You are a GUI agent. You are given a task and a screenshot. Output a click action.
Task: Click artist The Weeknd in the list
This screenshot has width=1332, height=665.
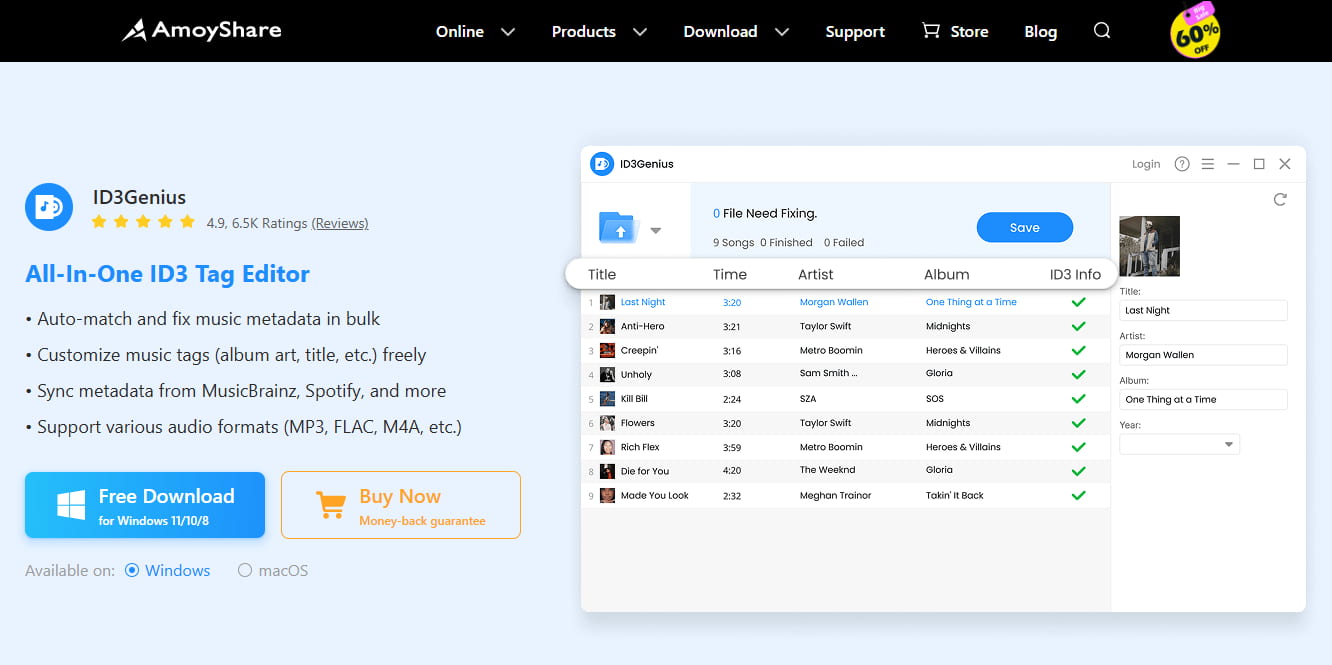tap(827, 470)
